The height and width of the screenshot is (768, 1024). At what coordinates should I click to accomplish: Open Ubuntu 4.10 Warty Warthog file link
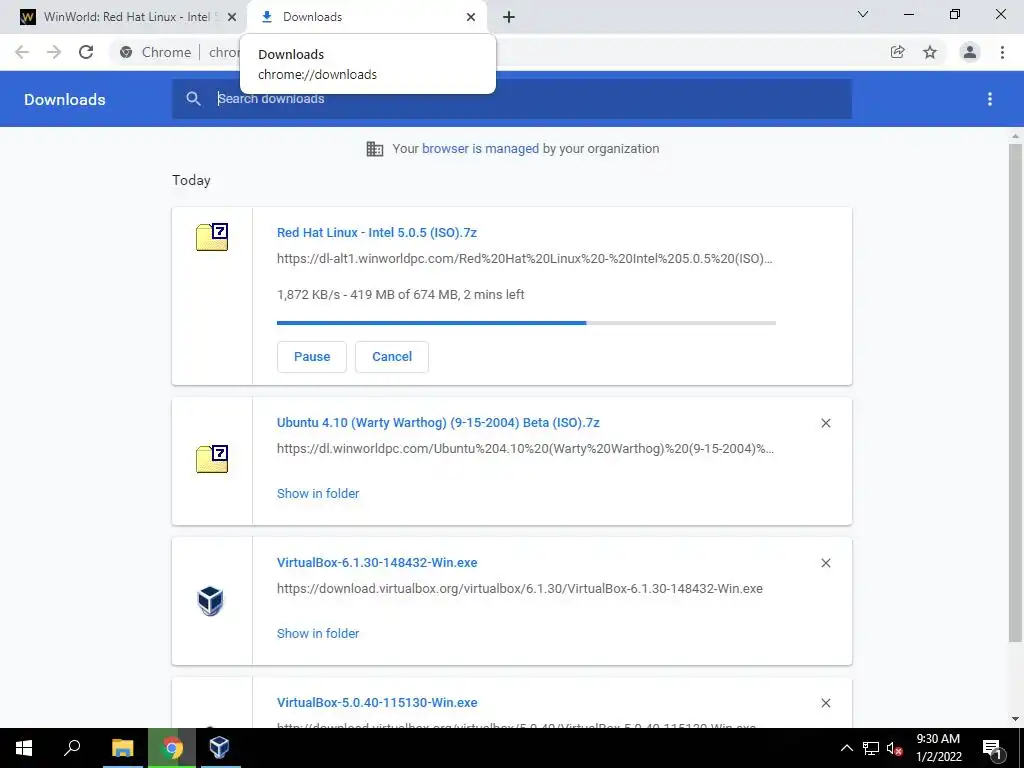[438, 423]
